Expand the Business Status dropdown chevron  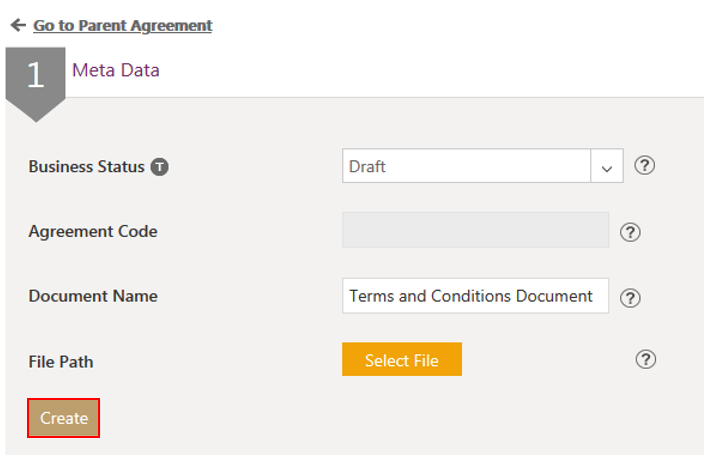[607, 168]
